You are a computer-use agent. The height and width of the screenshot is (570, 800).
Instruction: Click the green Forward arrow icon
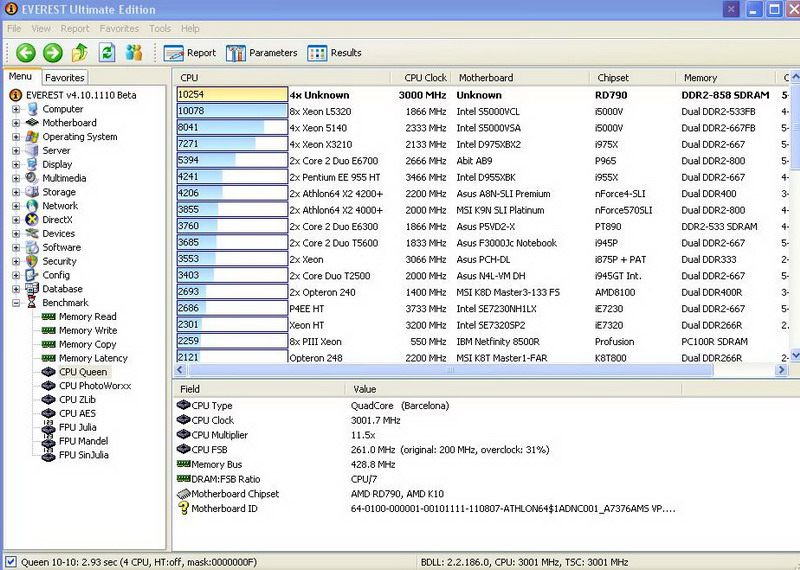tap(53, 53)
